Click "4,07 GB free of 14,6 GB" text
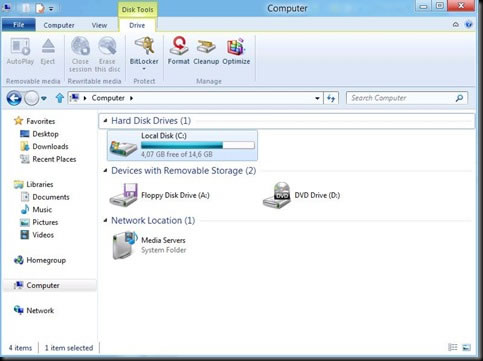Screen dimensions: 483x361 tap(177, 154)
